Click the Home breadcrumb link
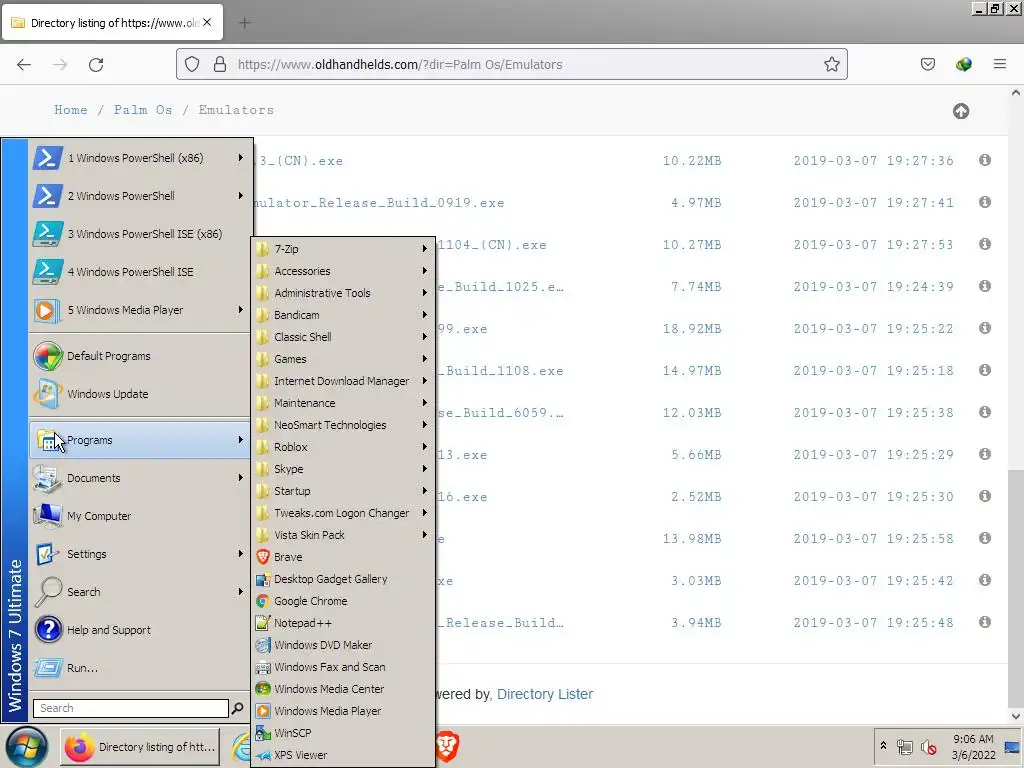The image size is (1024, 768). tap(71, 110)
